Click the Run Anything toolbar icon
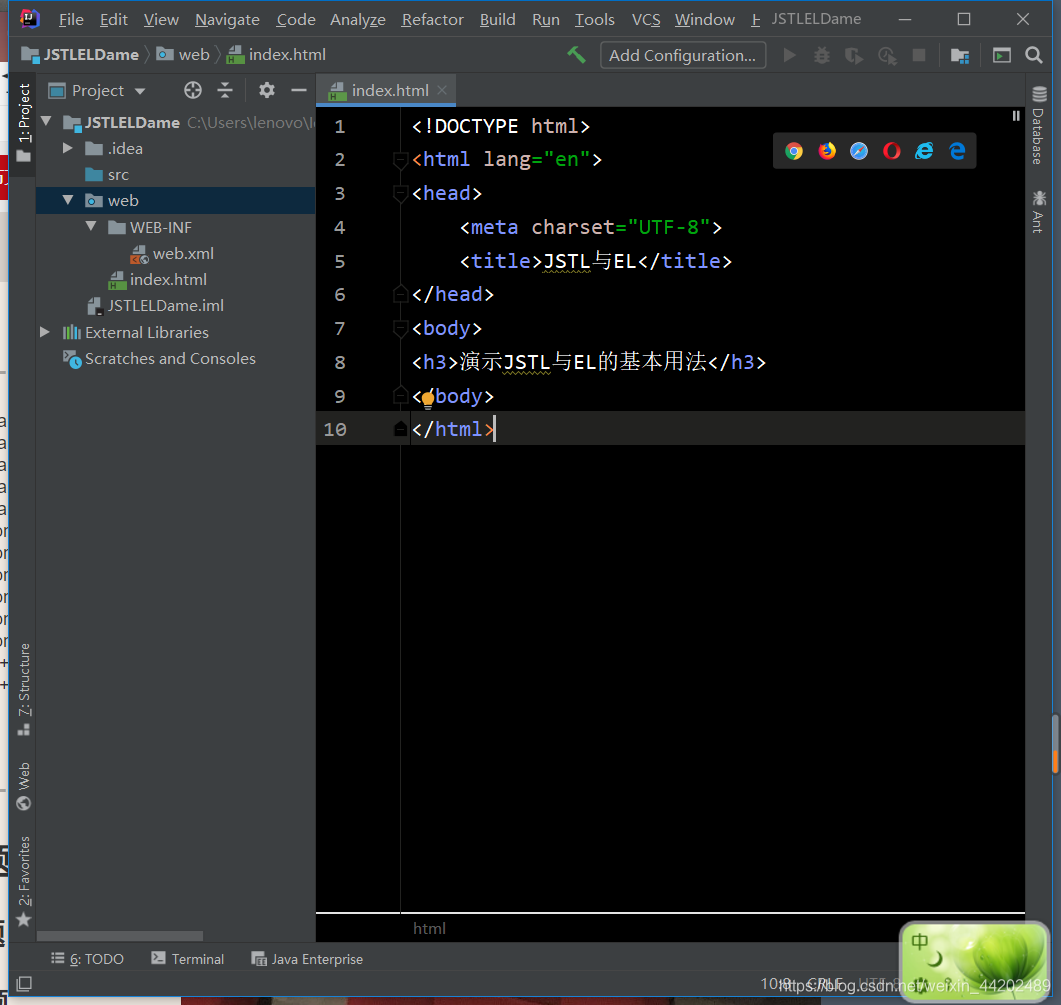 pyautogui.click(x=1001, y=55)
